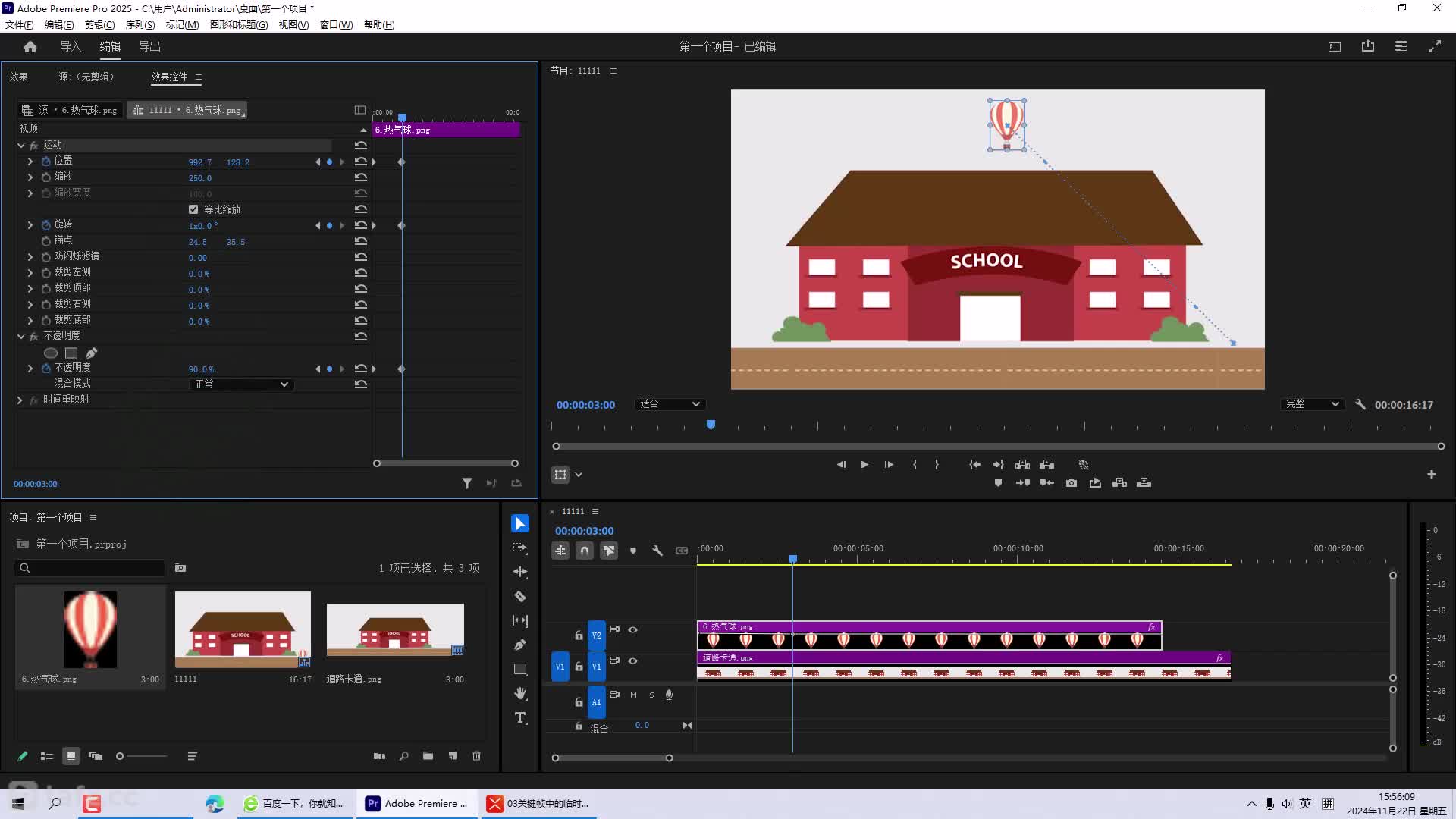Collapse the Motion effect group
Image resolution: width=1456 pixels, height=819 pixels.
coord(21,145)
